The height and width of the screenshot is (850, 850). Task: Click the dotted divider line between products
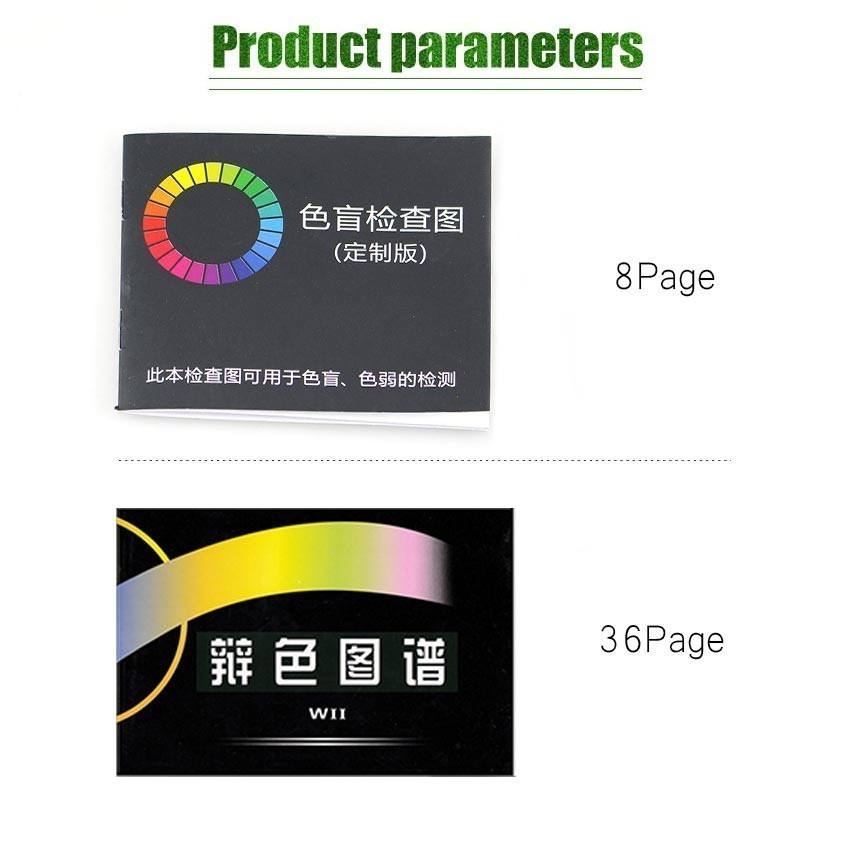[424, 460]
